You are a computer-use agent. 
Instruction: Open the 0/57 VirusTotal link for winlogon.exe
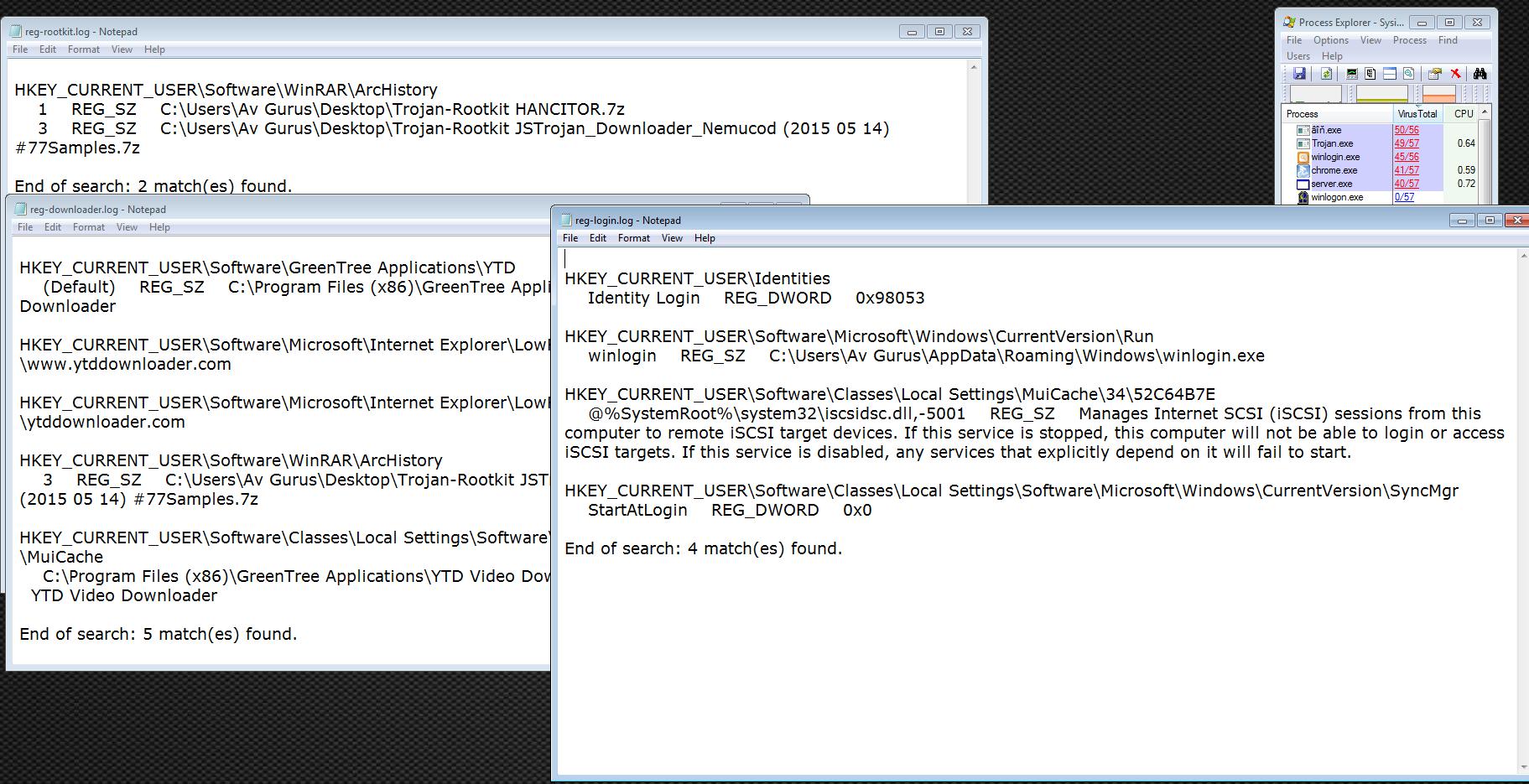1404,197
